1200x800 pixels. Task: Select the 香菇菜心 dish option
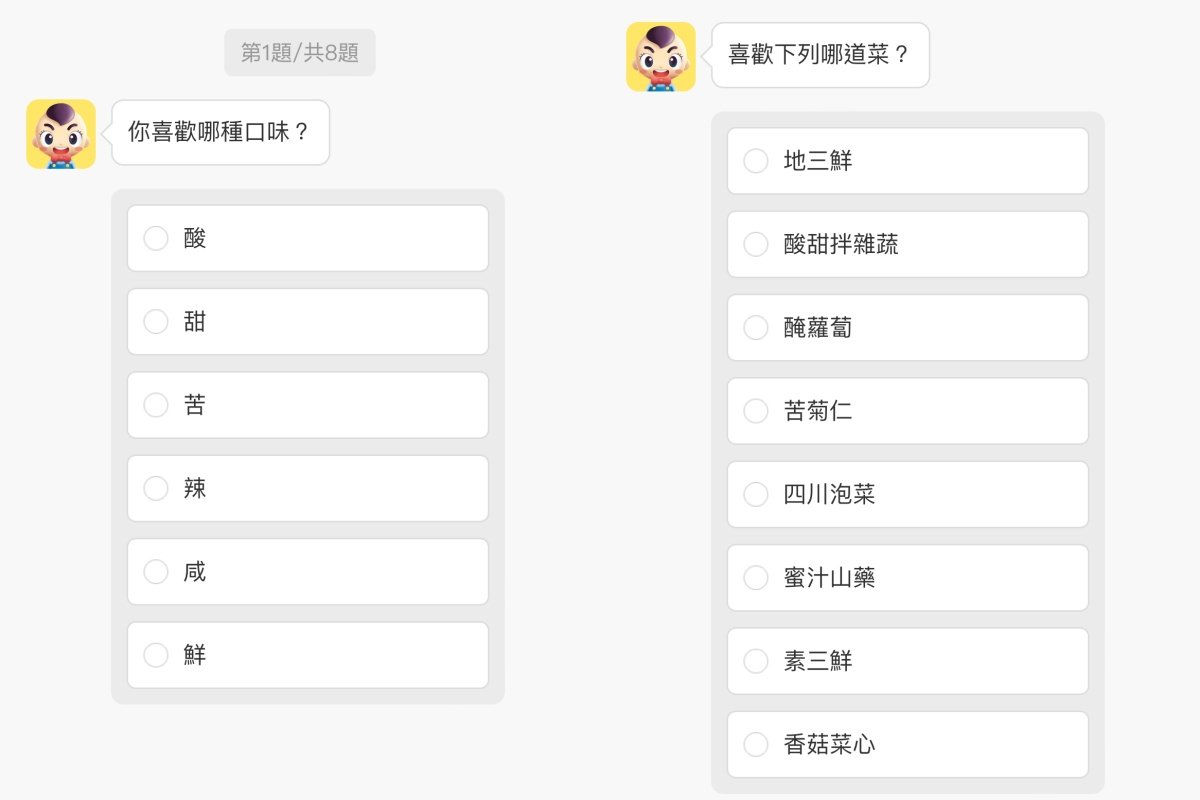click(x=907, y=744)
